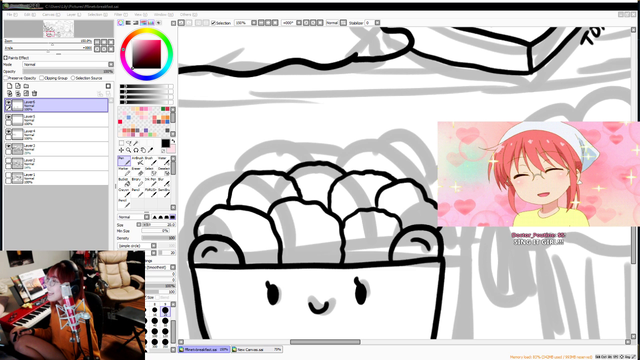Toggle the RGB slider panel icon
Screen dimensions: 640x360
tap(128, 23)
